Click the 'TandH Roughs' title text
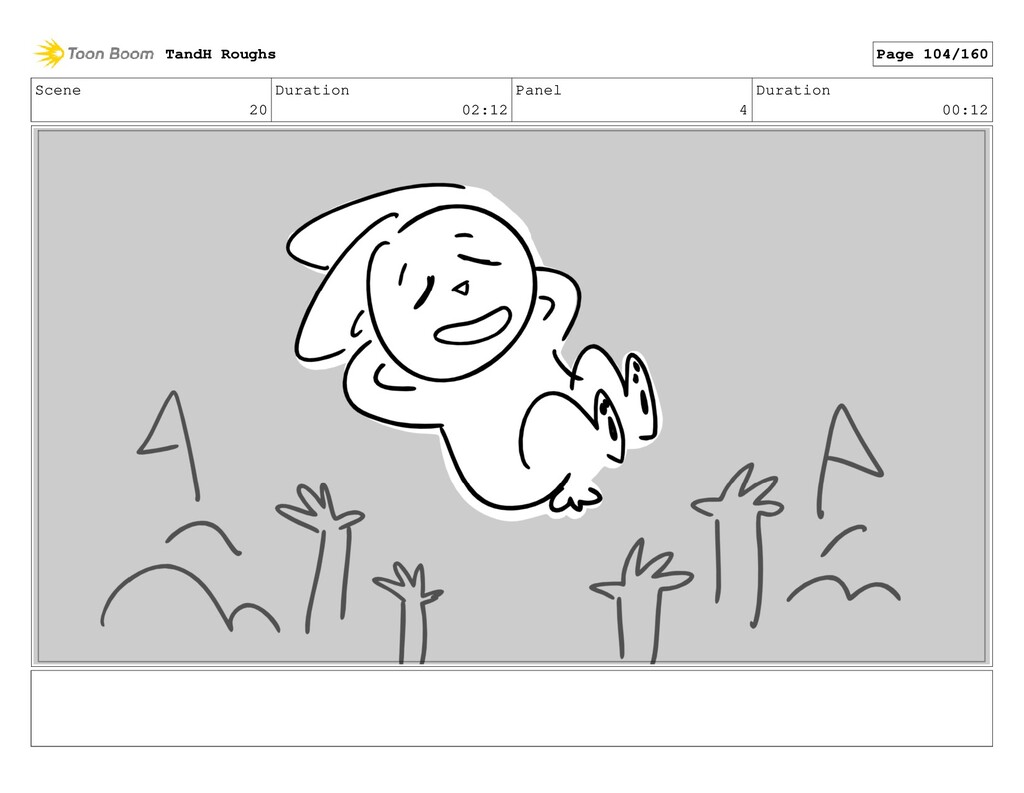 tap(220, 54)
